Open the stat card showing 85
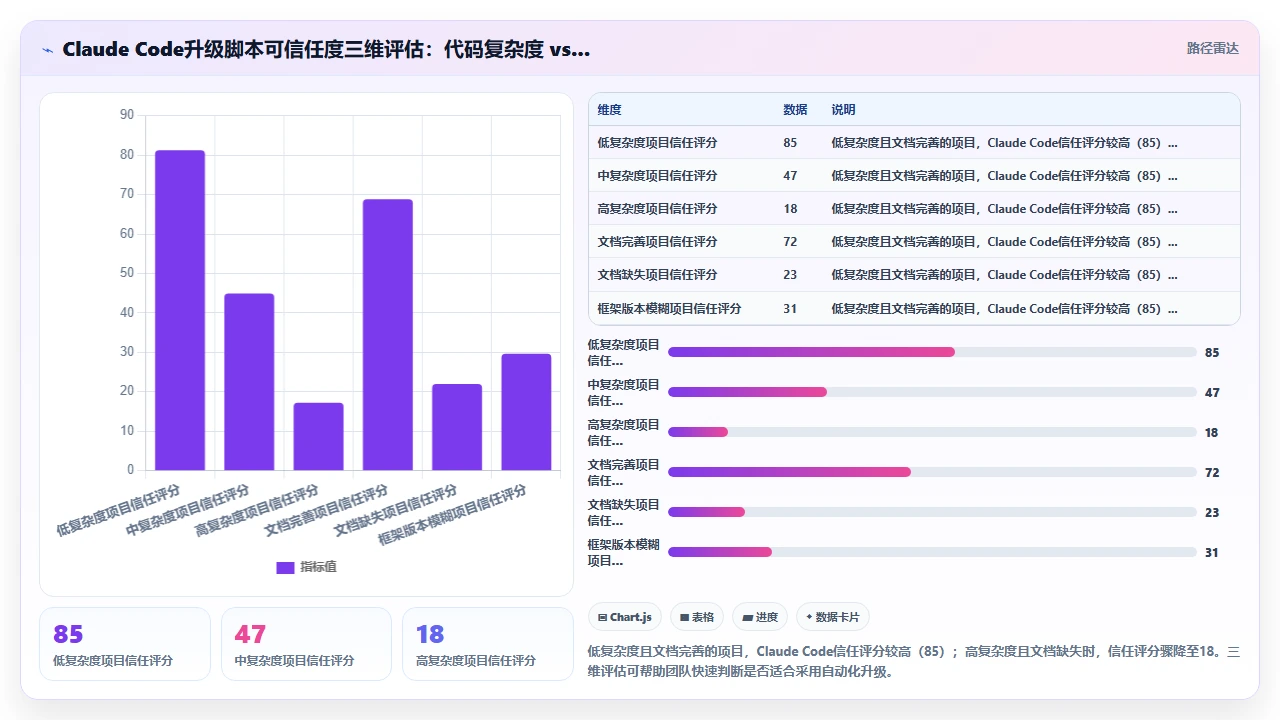 (125, 644)
